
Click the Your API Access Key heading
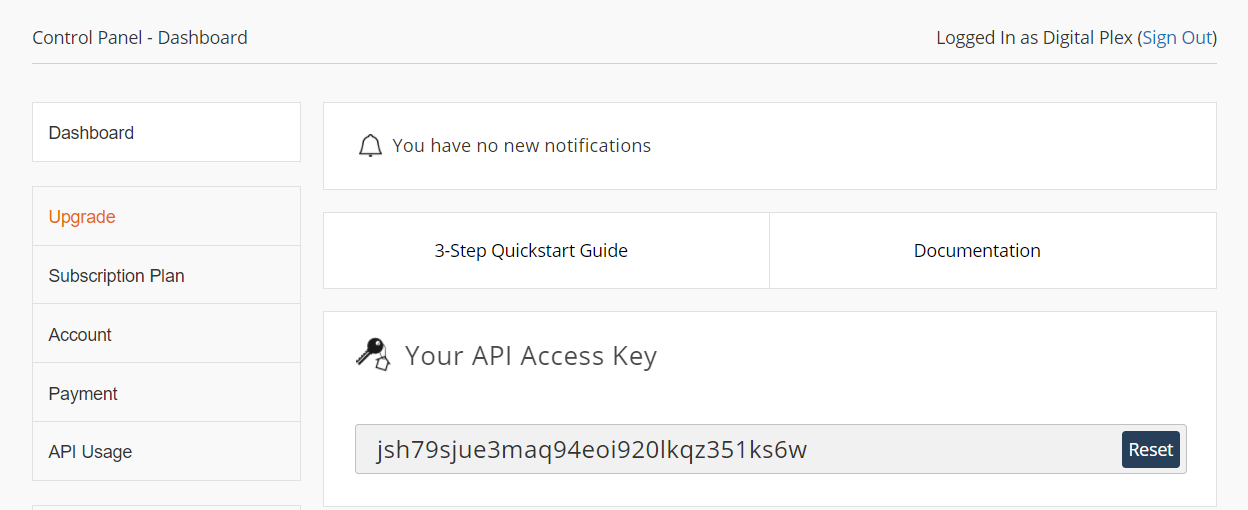[531, 356]
